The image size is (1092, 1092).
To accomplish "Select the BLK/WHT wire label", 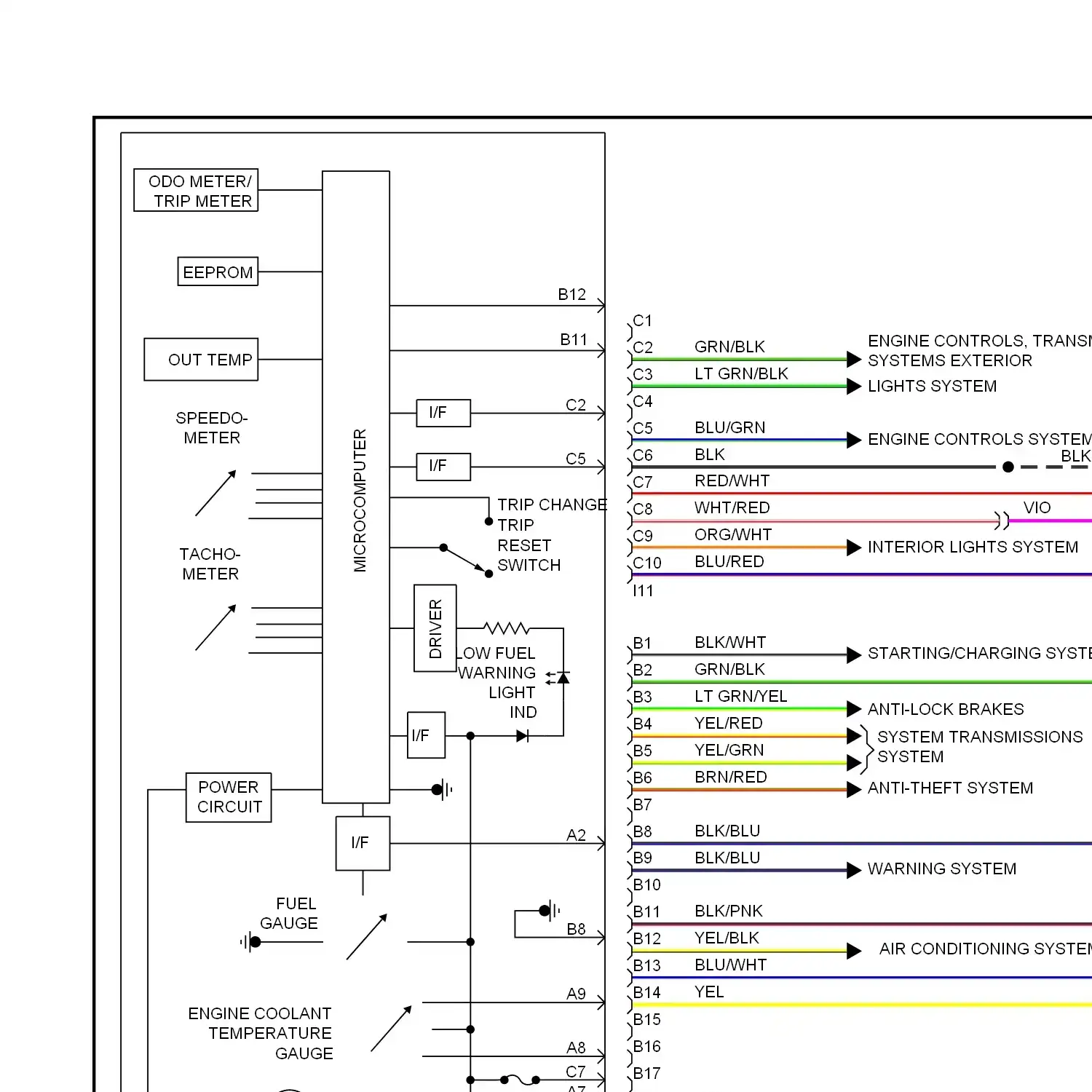I will pos(730,642).
